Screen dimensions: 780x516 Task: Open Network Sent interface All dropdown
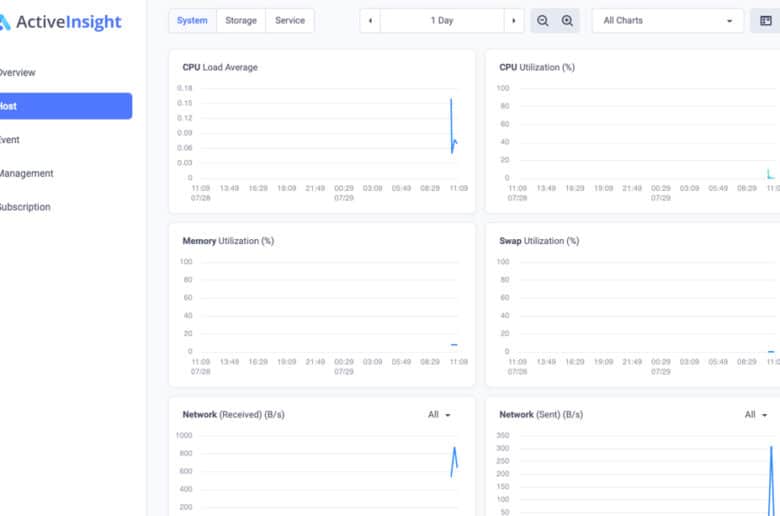[756, 414]
